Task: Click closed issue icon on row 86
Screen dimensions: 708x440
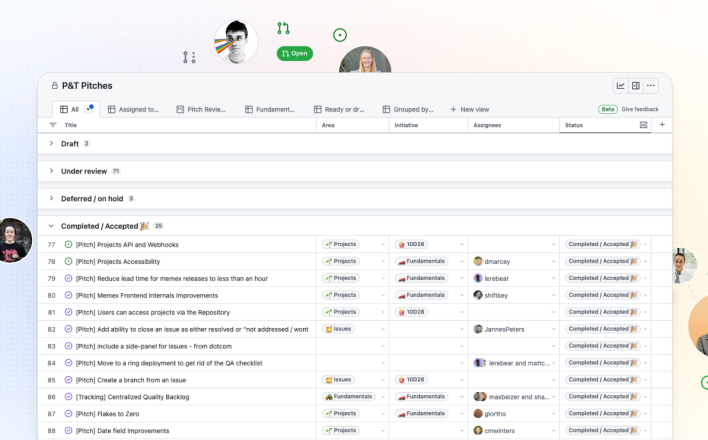Action: click(68, 397)
